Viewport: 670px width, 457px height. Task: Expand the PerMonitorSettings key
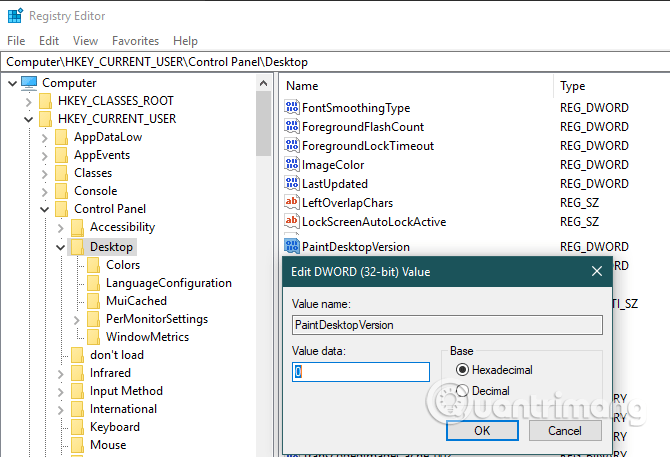tap(77, 319)
